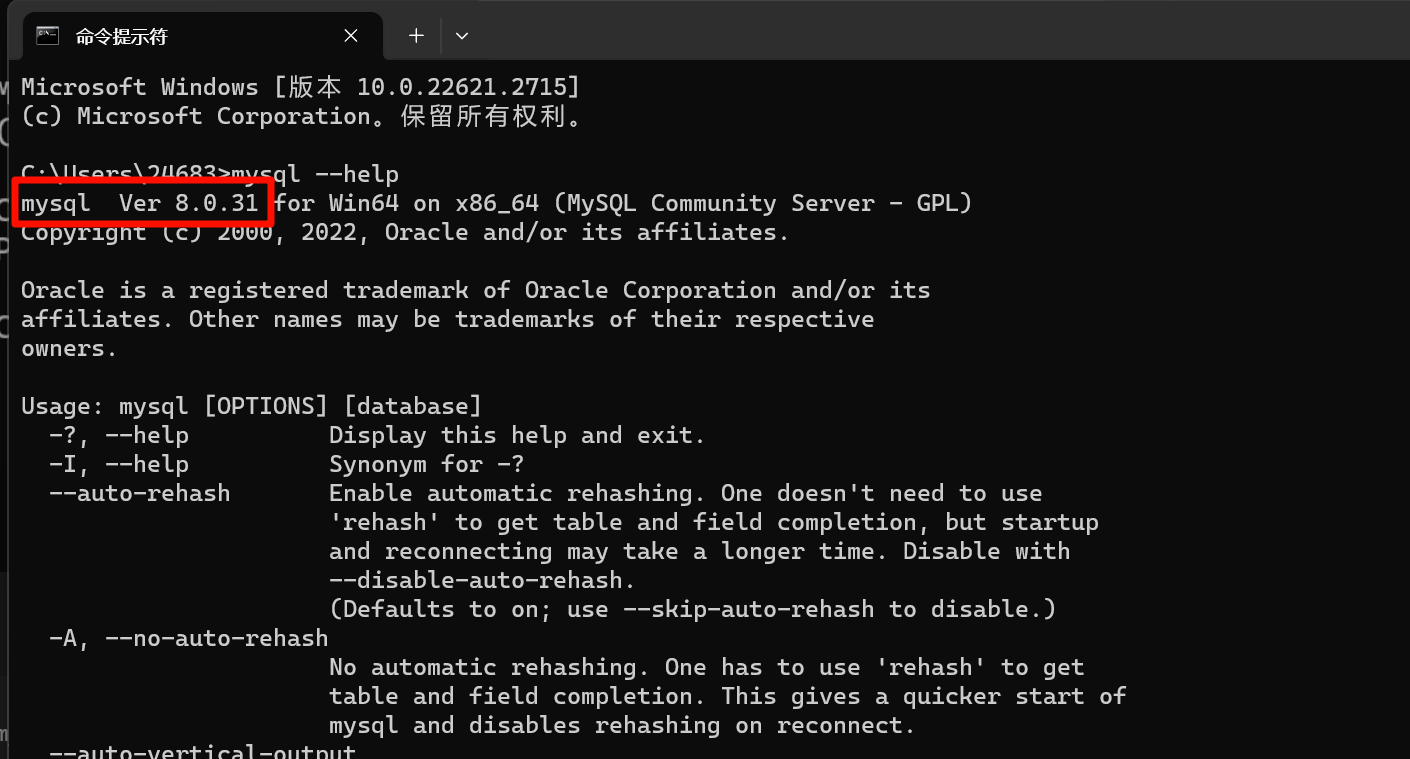Click the Usage: mysql [OPTIONS] line

[251, 405]
